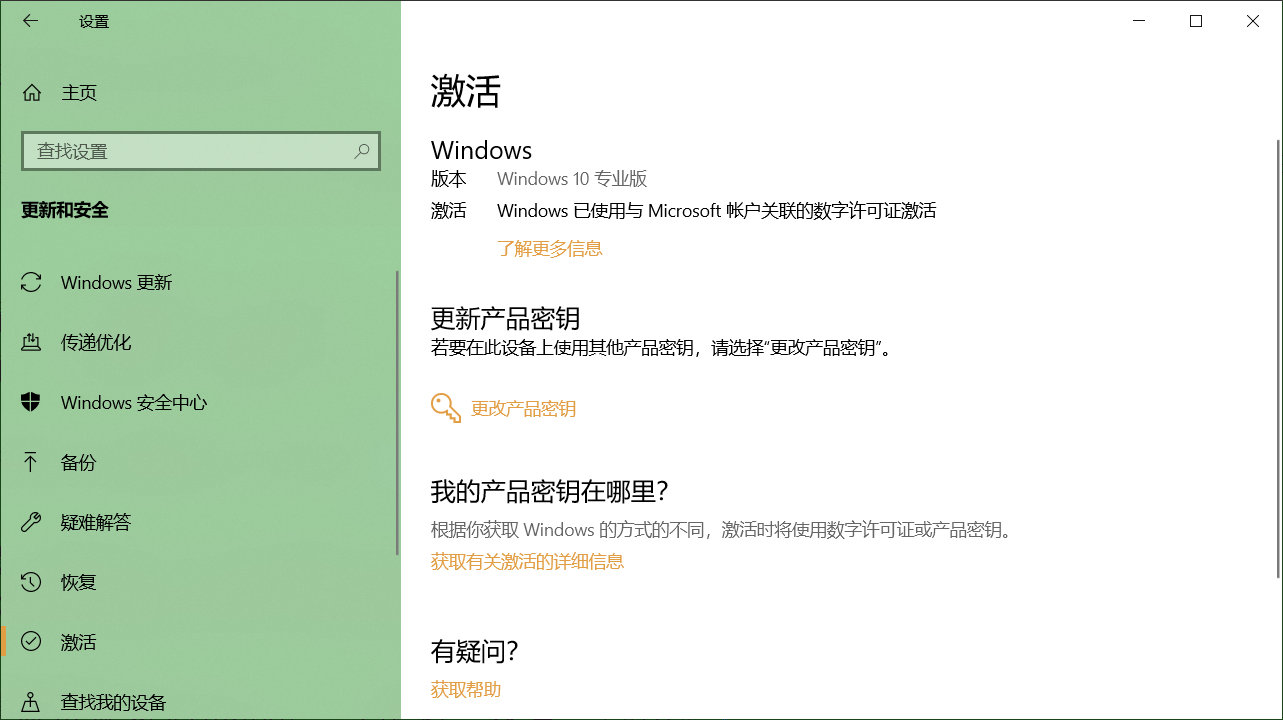Select 备份 from the sidebar
This screenshot has height=720, width=1283.
79,462
